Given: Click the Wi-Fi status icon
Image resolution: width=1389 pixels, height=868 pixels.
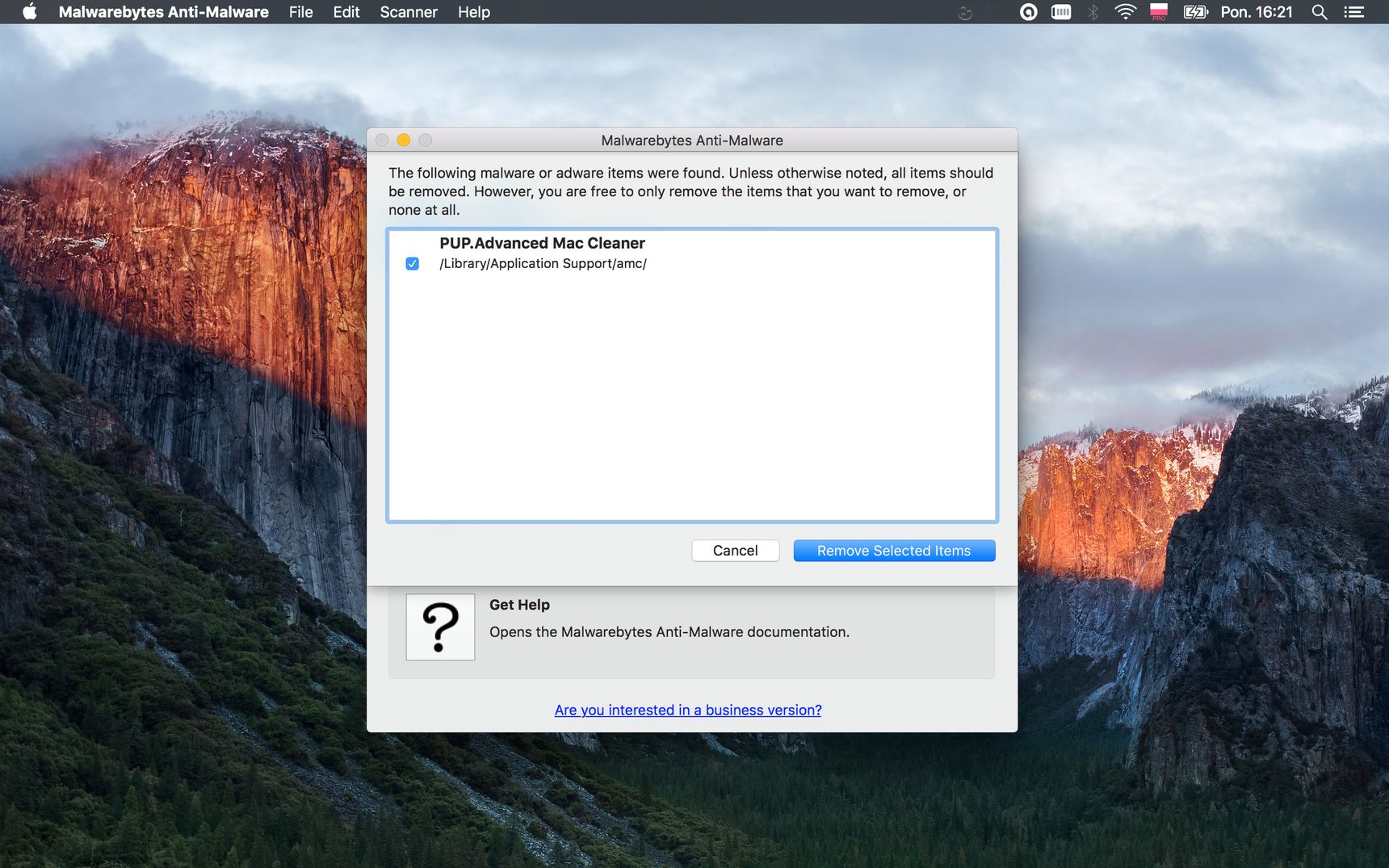Looking at the screenshot, I should (x=1125, y=12).
